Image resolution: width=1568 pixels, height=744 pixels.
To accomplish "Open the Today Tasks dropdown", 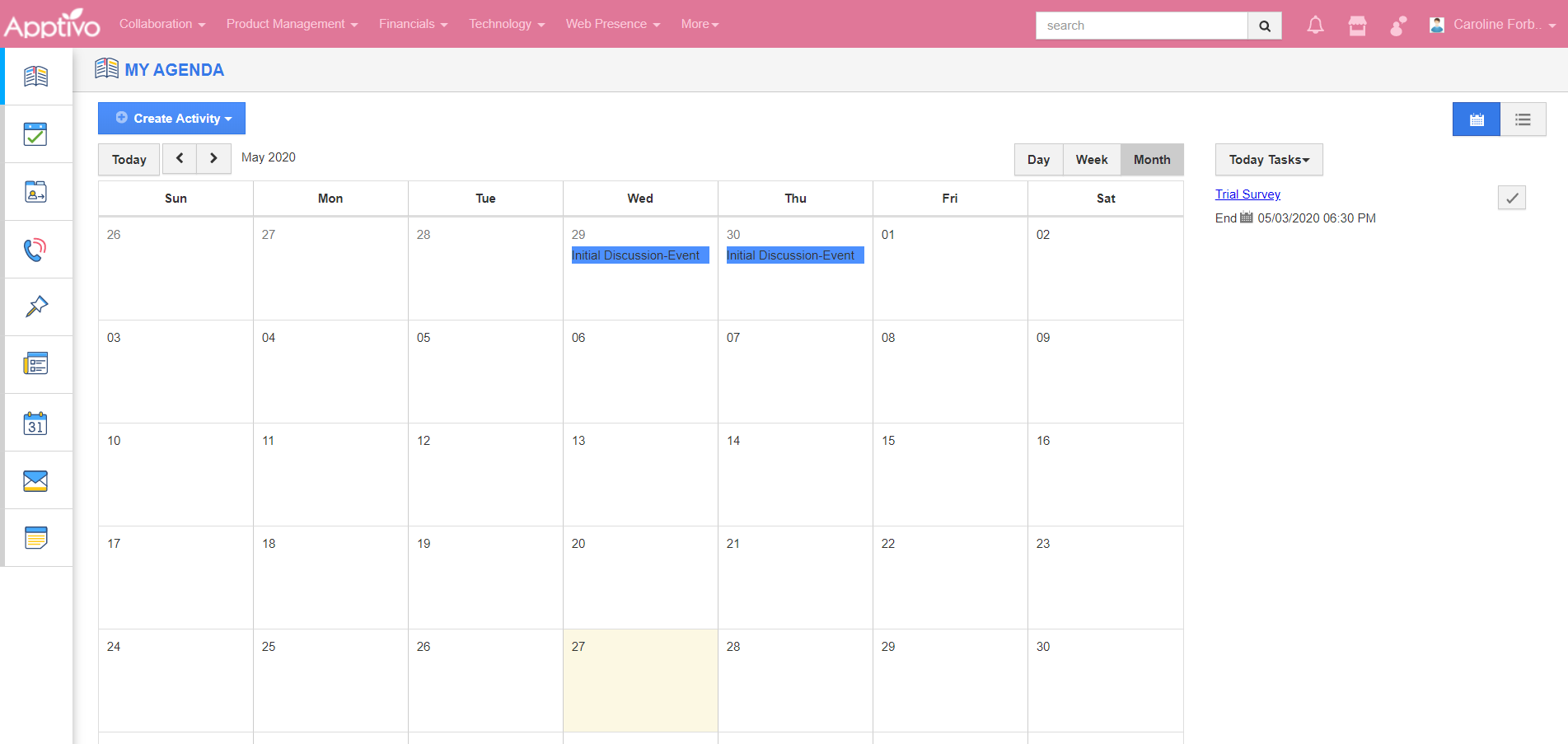I will [x=1268, y=160].
